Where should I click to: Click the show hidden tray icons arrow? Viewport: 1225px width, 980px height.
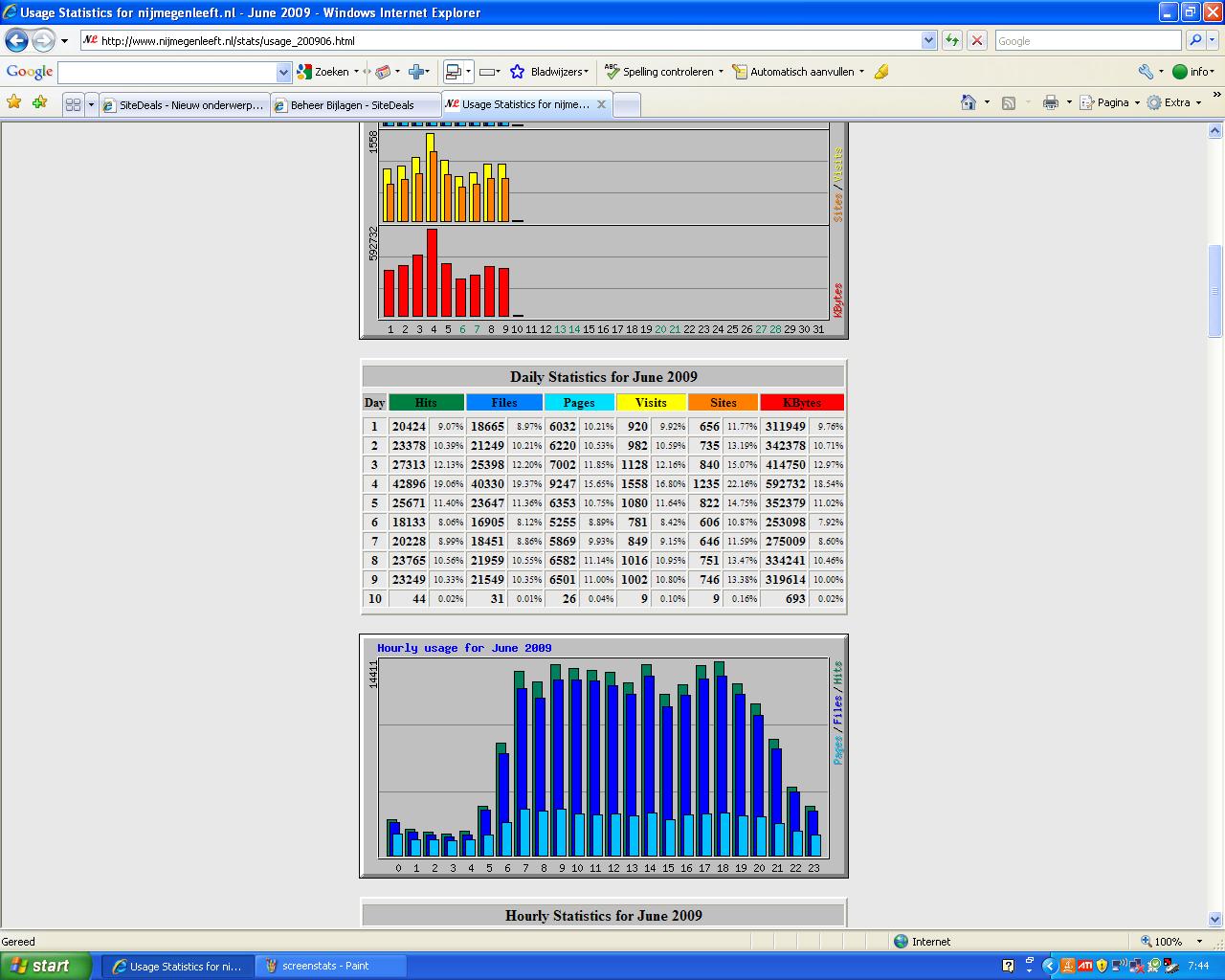(1048, 967)
